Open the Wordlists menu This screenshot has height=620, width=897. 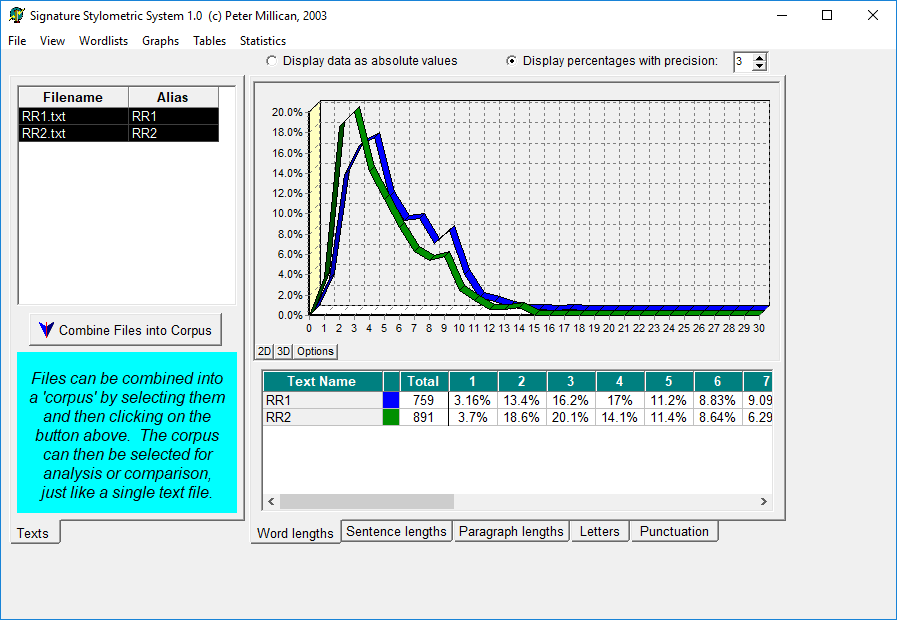104,41
